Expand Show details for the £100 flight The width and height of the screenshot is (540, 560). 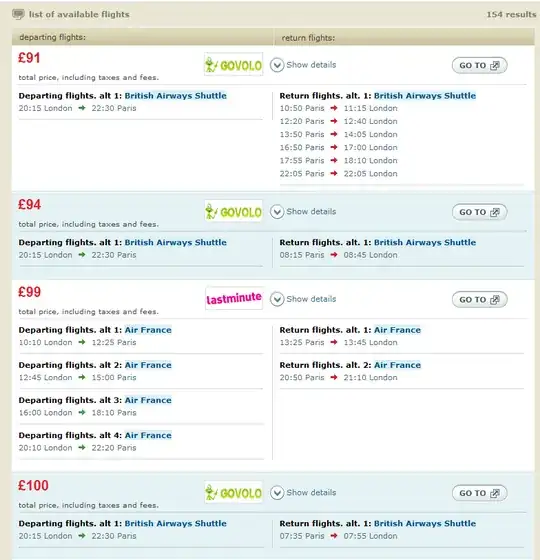point(303,493)
